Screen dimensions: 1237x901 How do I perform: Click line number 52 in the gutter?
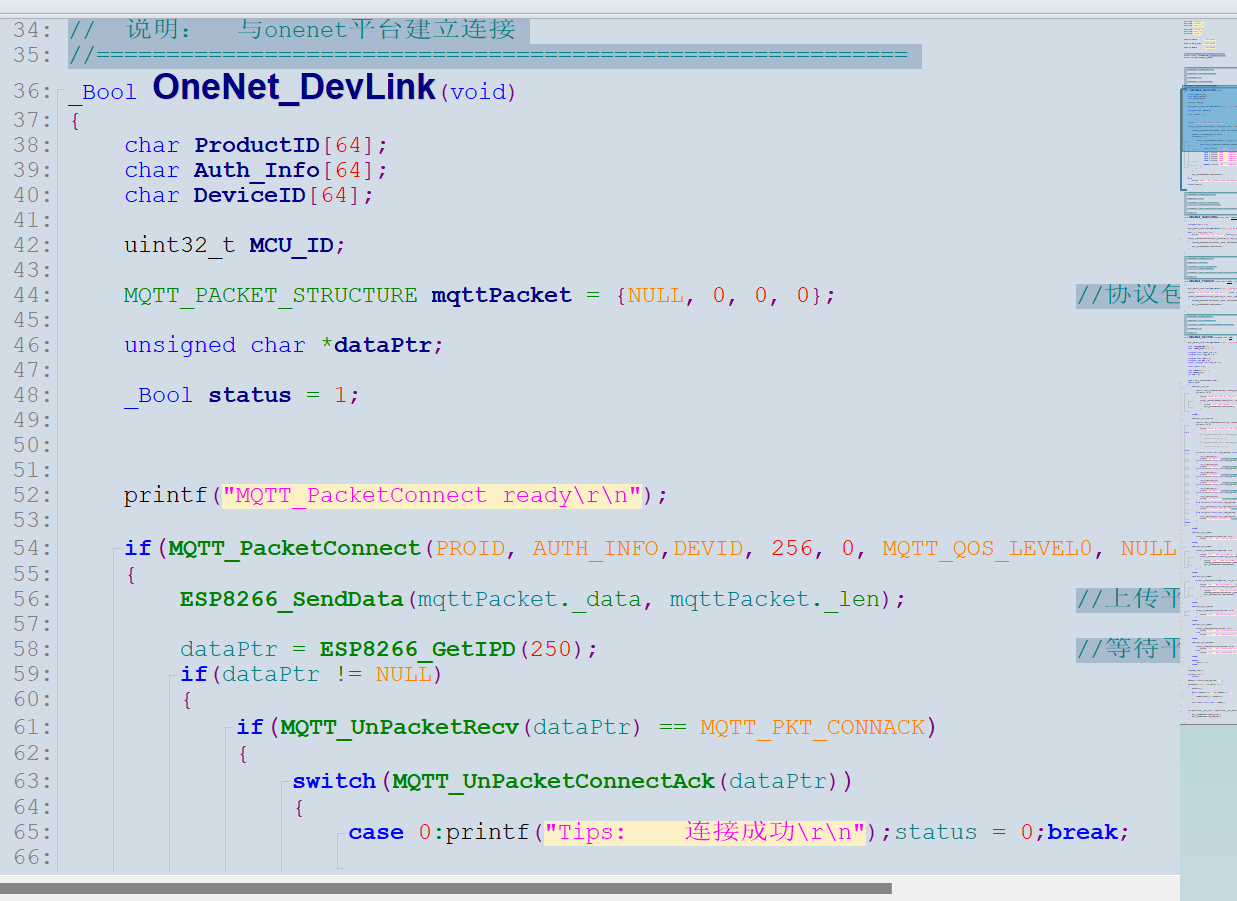(32, 495)
